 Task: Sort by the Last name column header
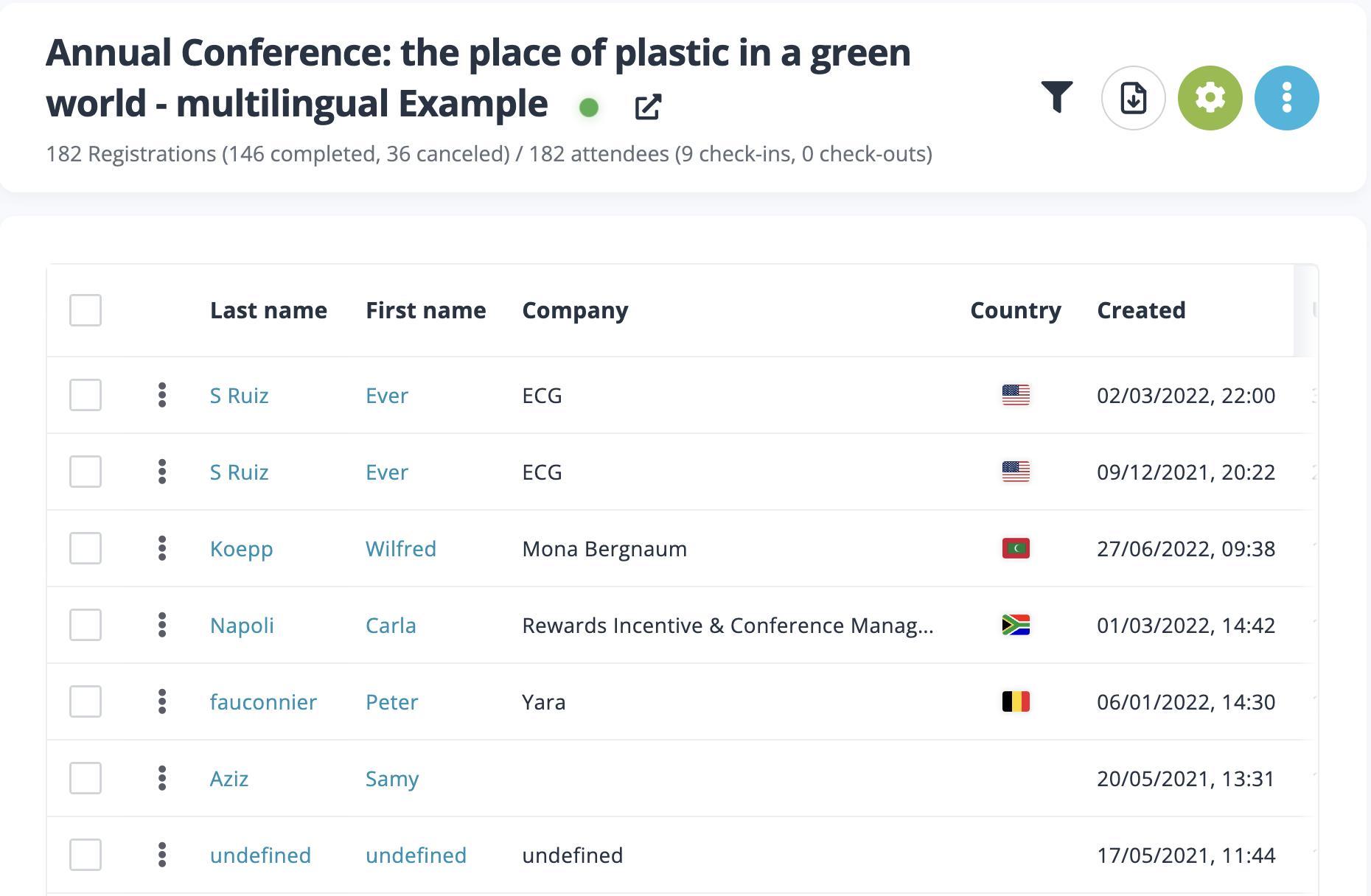tap(268, 310)
